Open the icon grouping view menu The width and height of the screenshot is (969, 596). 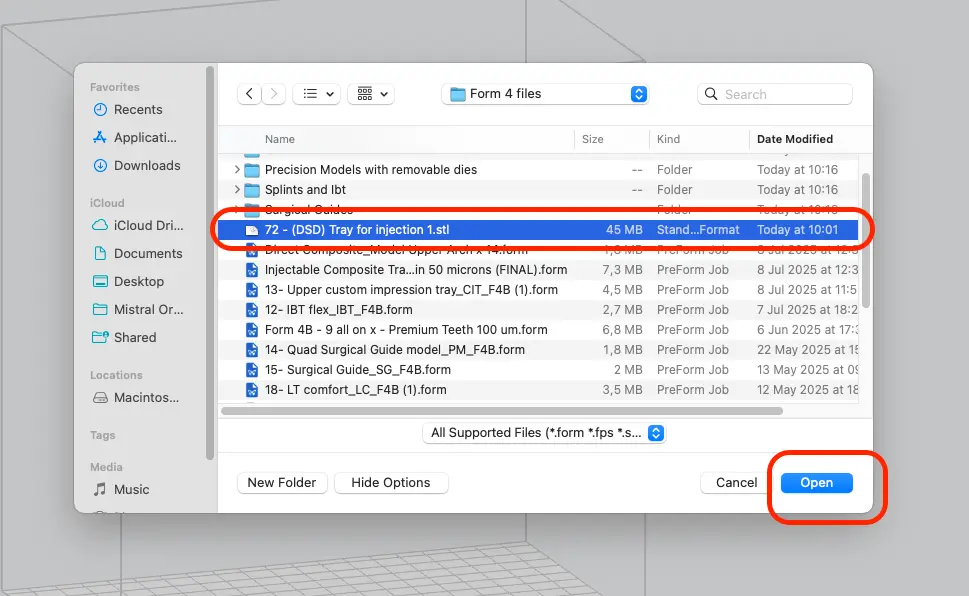[371, 94]
